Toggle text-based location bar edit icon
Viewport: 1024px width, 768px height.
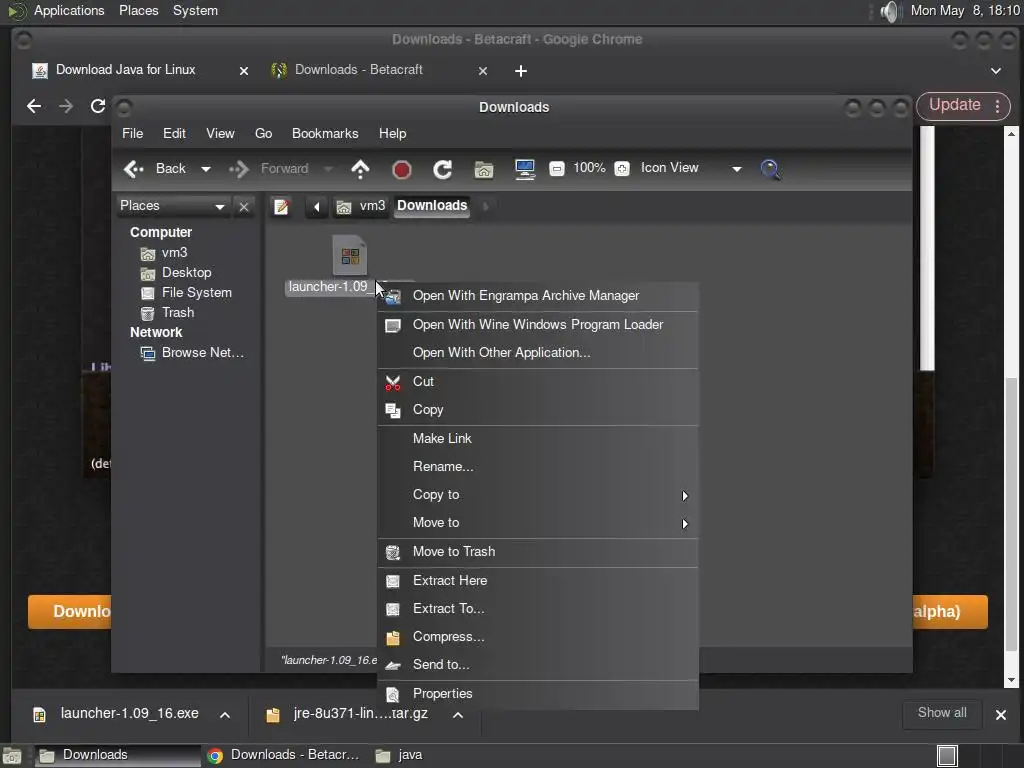click(281, 207)
